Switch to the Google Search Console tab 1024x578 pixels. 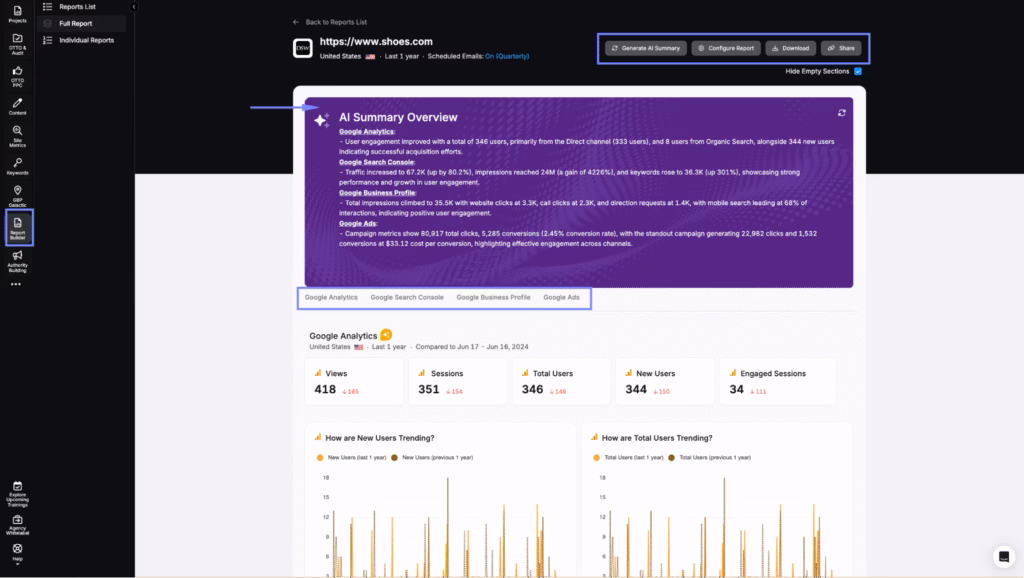click(x=407, y=297)
